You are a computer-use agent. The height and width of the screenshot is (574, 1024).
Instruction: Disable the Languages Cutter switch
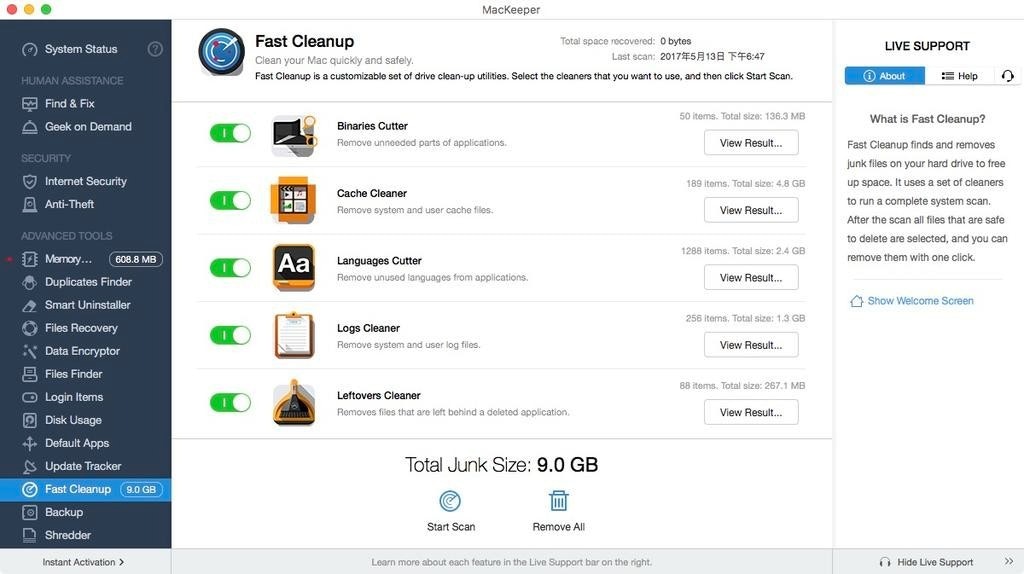tap(230, 268)
